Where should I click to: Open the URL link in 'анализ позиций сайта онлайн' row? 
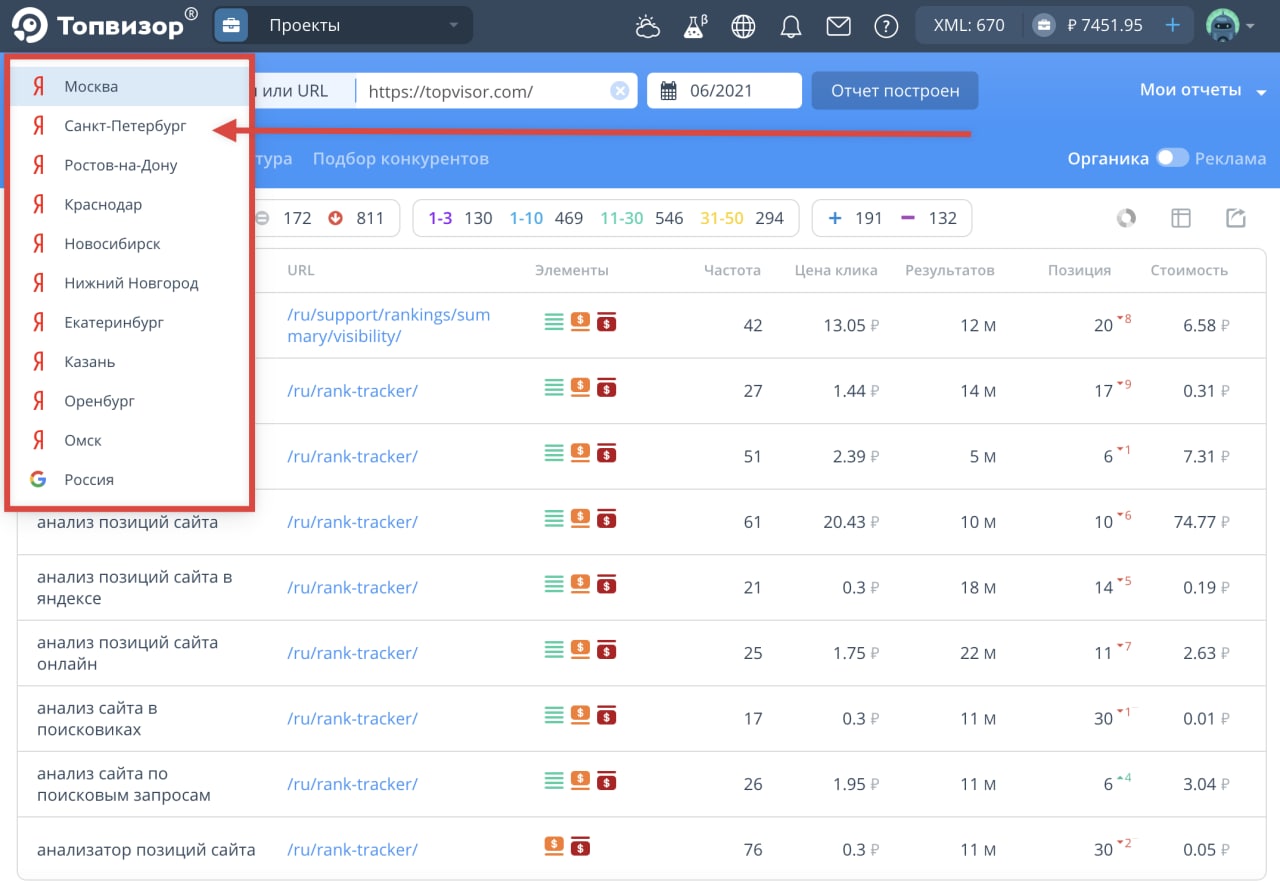[x=352, y=653]
